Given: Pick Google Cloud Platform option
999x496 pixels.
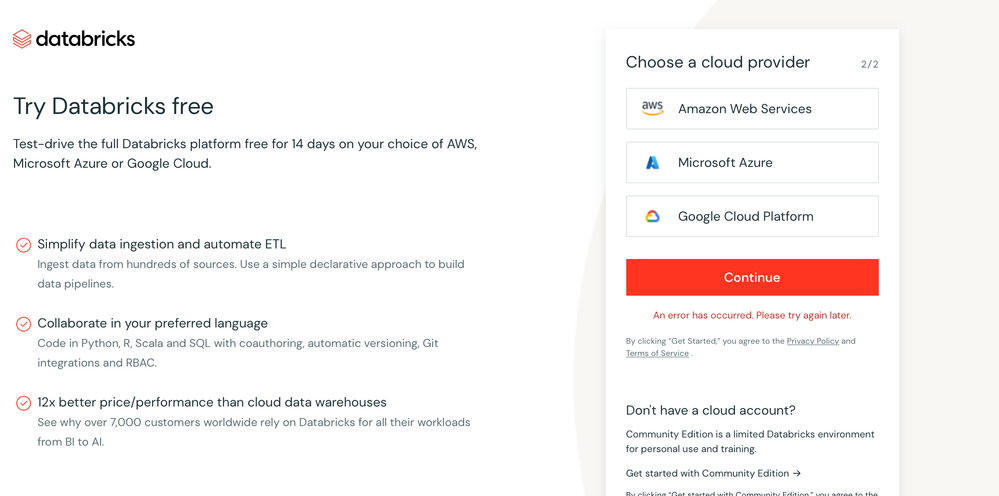Looking at the screenshot, I should point(752,217).
